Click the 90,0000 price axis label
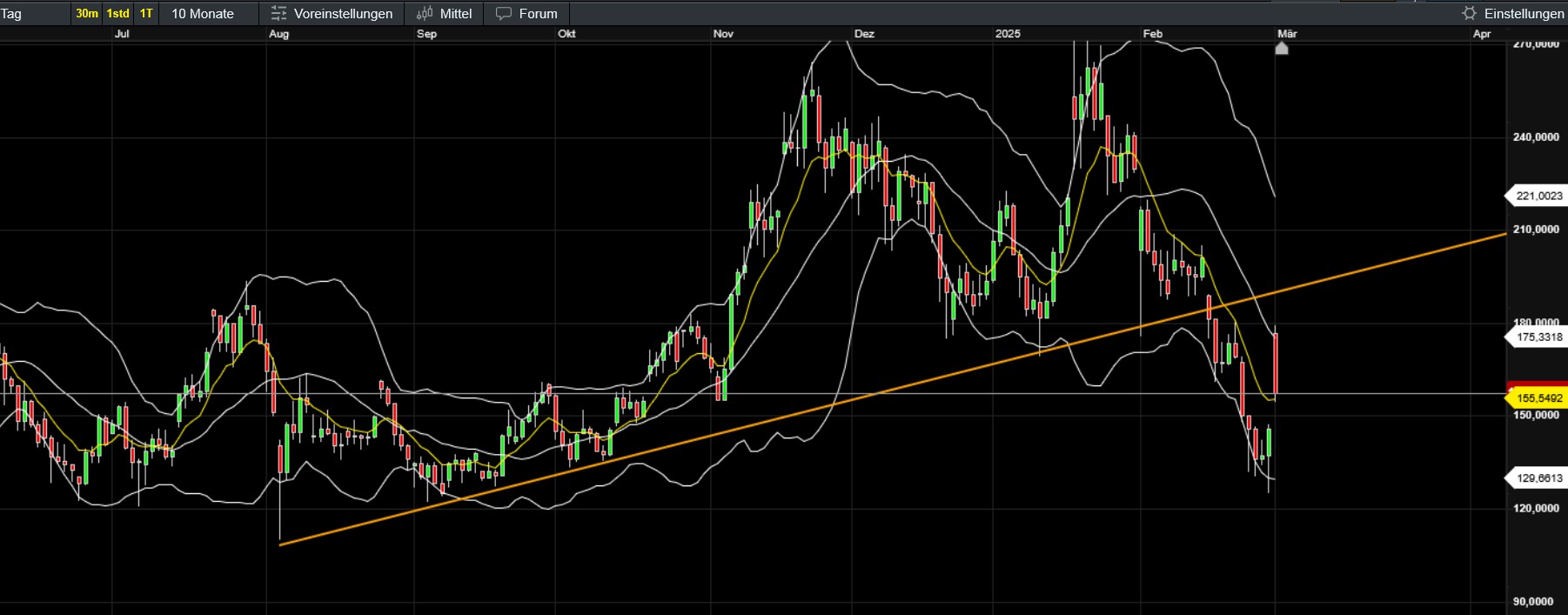This screenshot has height=615, width=1568. click(1533, 602)
